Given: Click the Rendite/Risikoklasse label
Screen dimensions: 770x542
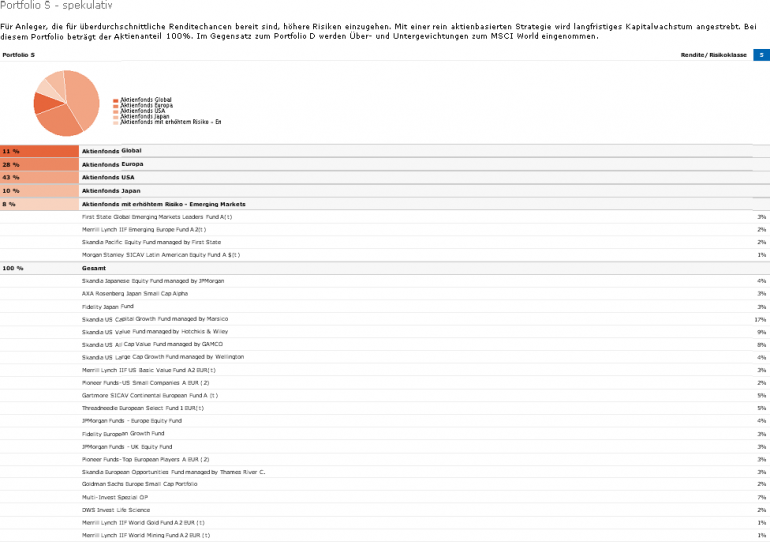Looking at the screenshot, I should point(714,55).
